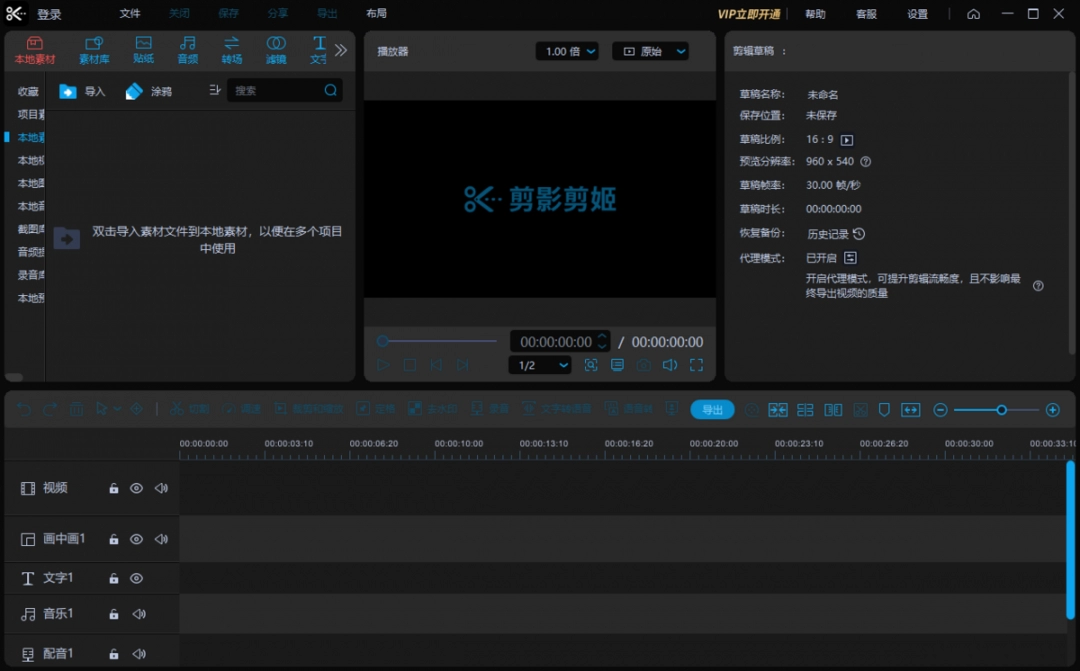Click the 导出 export button
The width and height of the screenshot is (1080, 671).
[712, 409]
